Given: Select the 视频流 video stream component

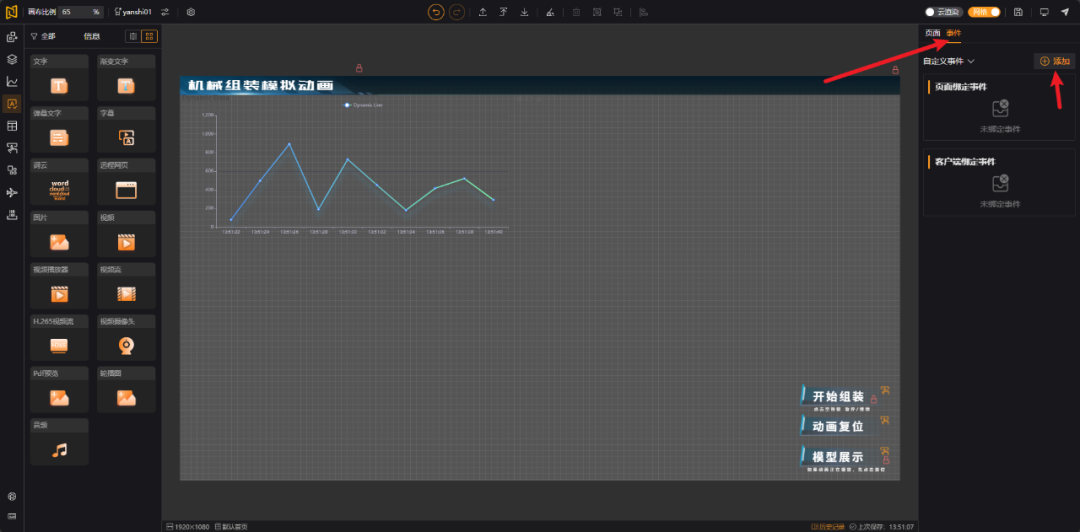Looking at the screenshot, I should tap(126, 285).
